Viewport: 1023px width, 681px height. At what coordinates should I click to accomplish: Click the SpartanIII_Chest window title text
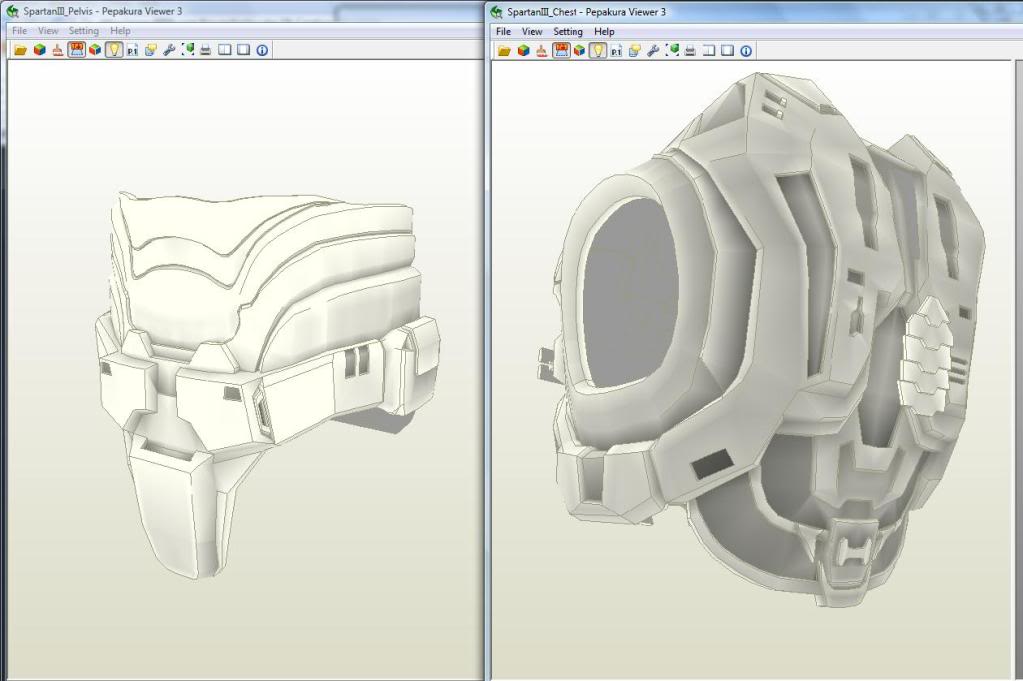pos(587,12)
